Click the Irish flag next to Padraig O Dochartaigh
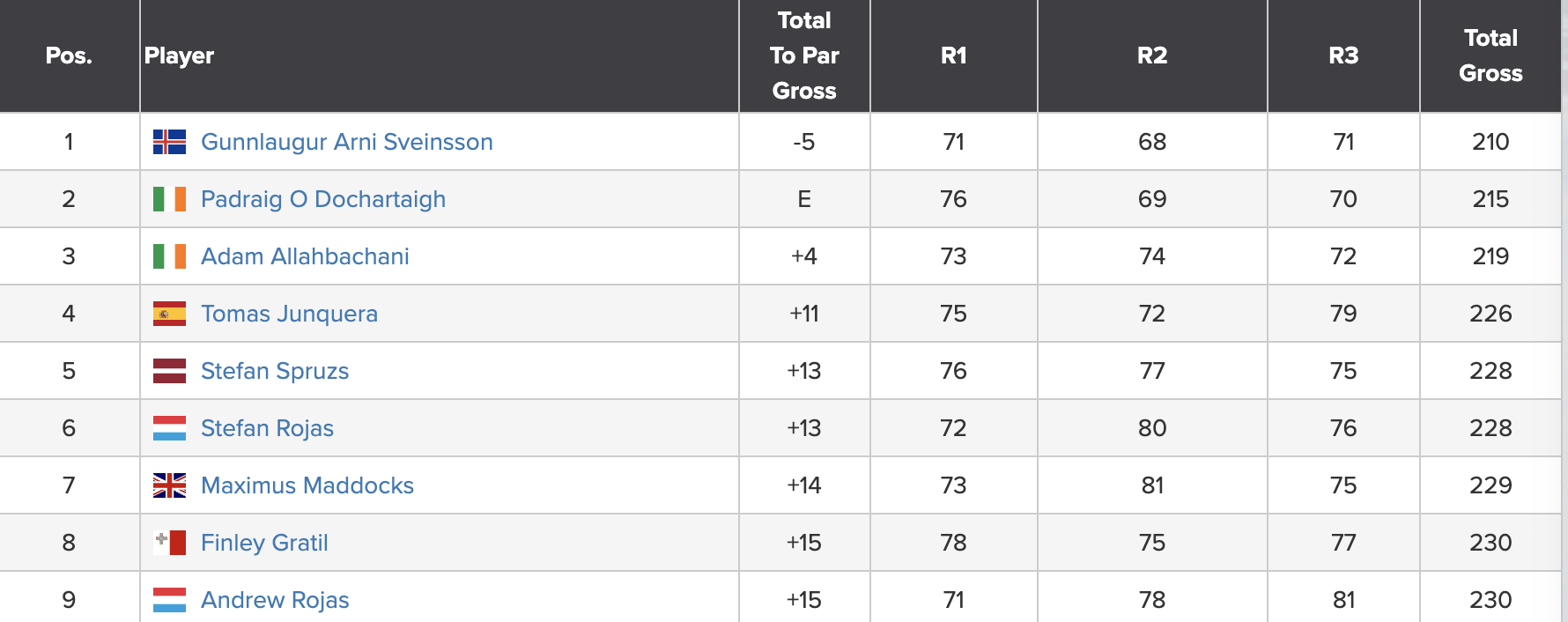The image size is (1568, 622). click(x=169, y=199)
